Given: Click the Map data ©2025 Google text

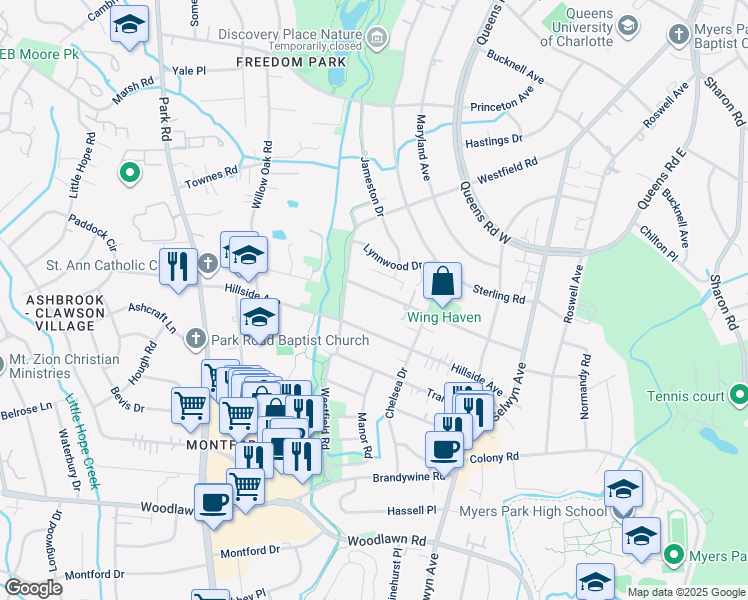Looking at the screenshot, I should (x=686, y=592).
